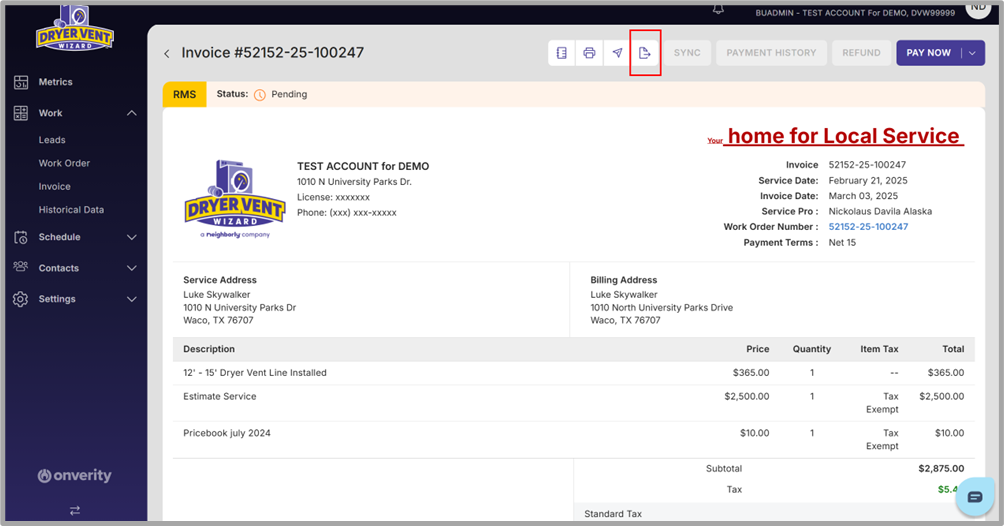Click the 'Standard Tax' label
Viewport: 1004px width, 526px height.
tap(613, 514)
